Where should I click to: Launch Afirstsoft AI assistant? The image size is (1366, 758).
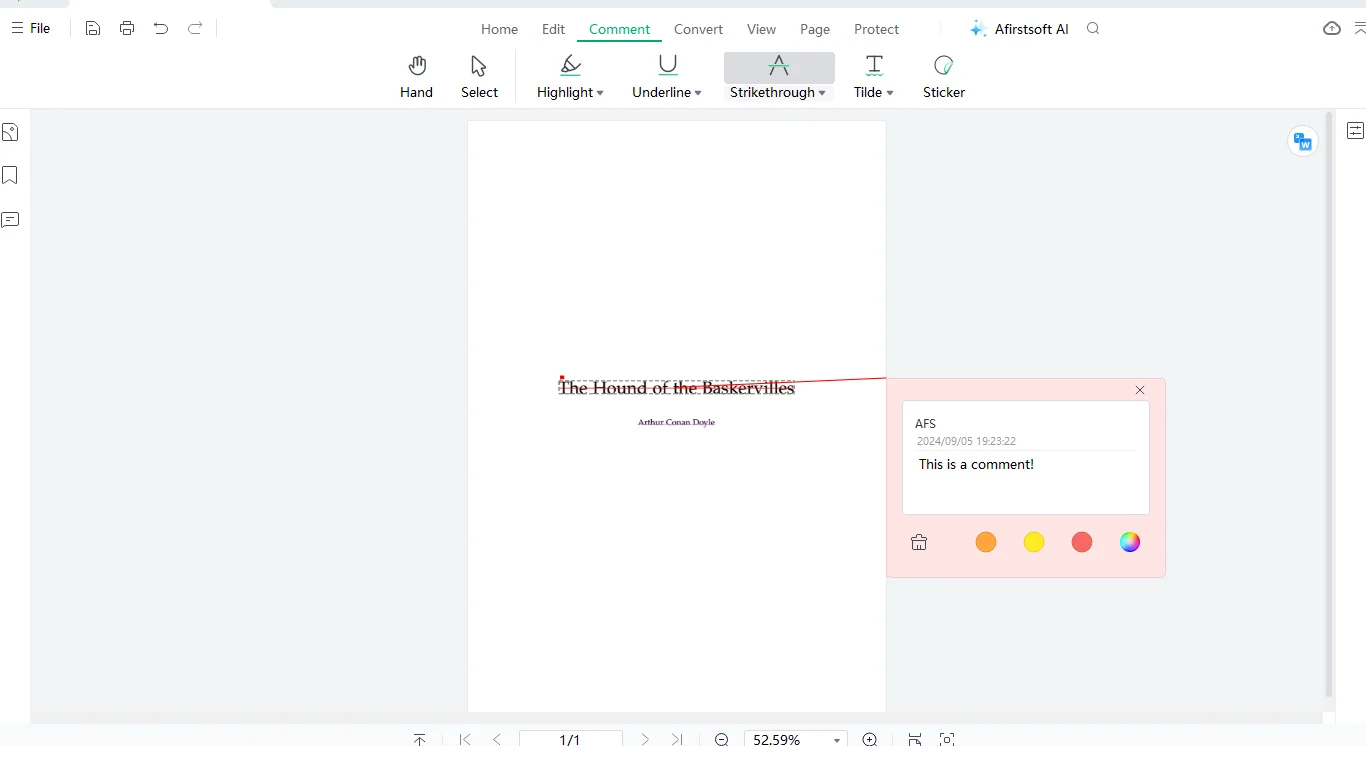coord(1019,29)
